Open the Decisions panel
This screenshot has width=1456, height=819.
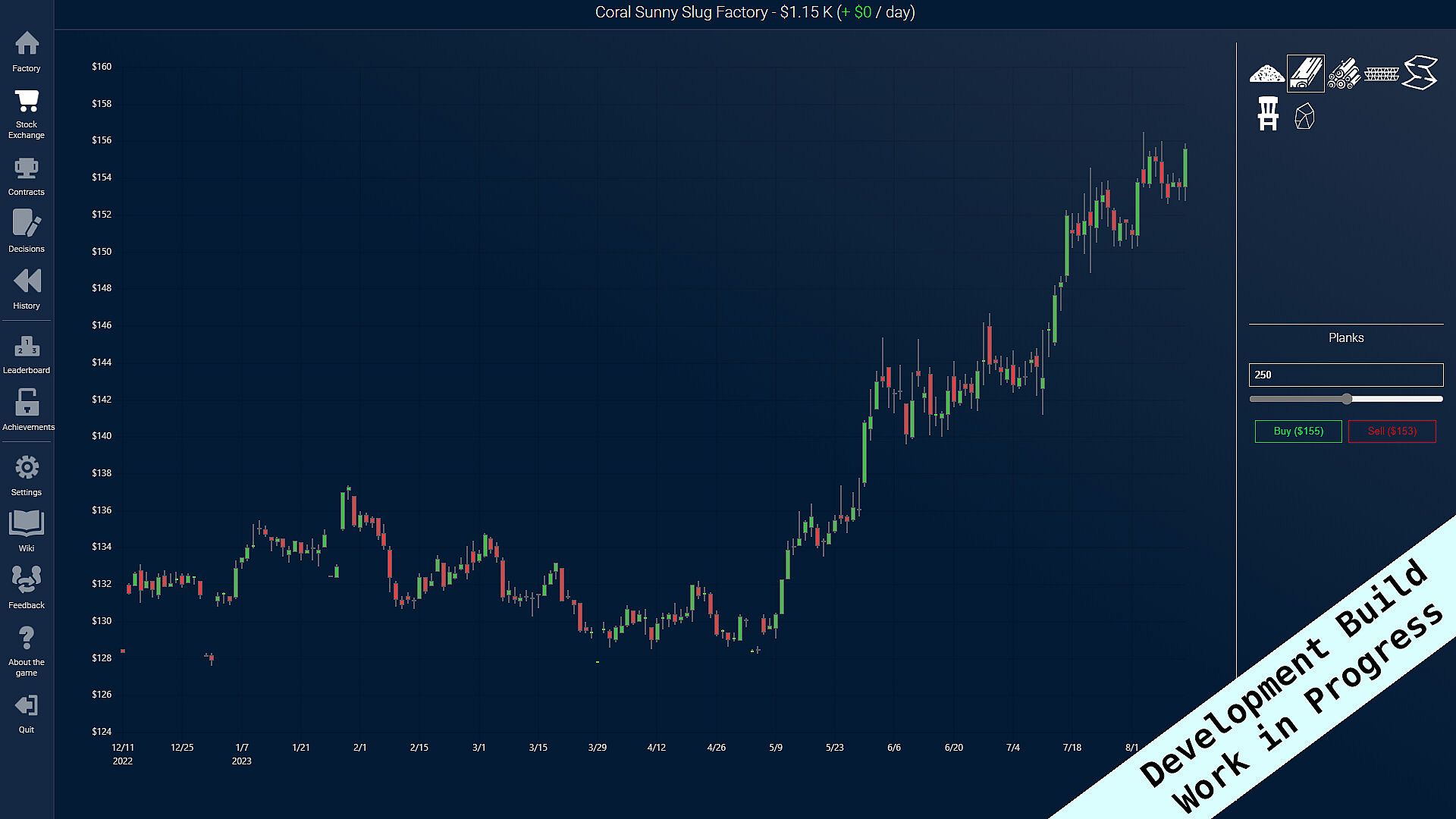[27, 231]
